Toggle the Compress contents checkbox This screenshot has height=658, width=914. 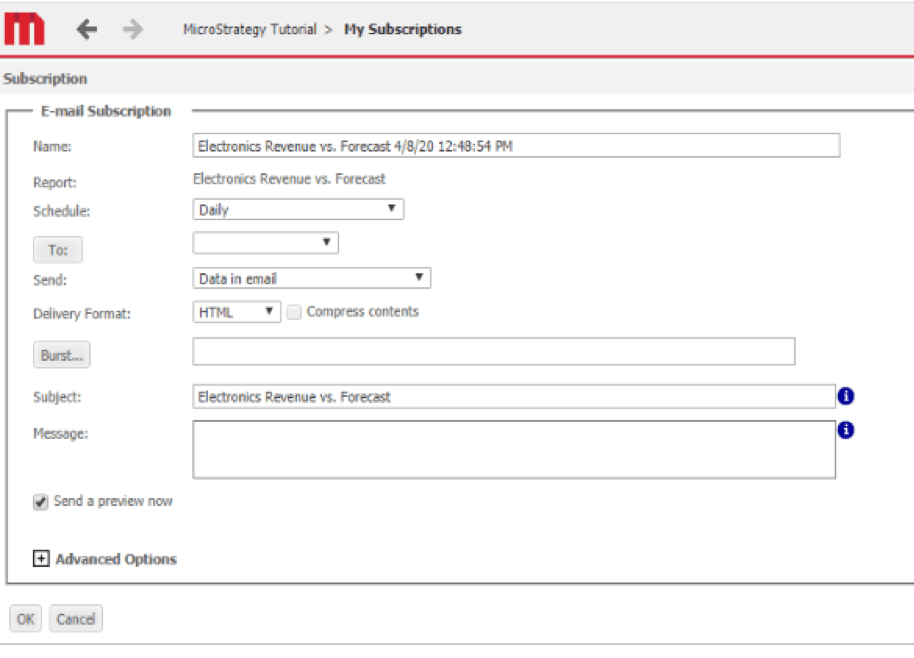pos(294,312)
